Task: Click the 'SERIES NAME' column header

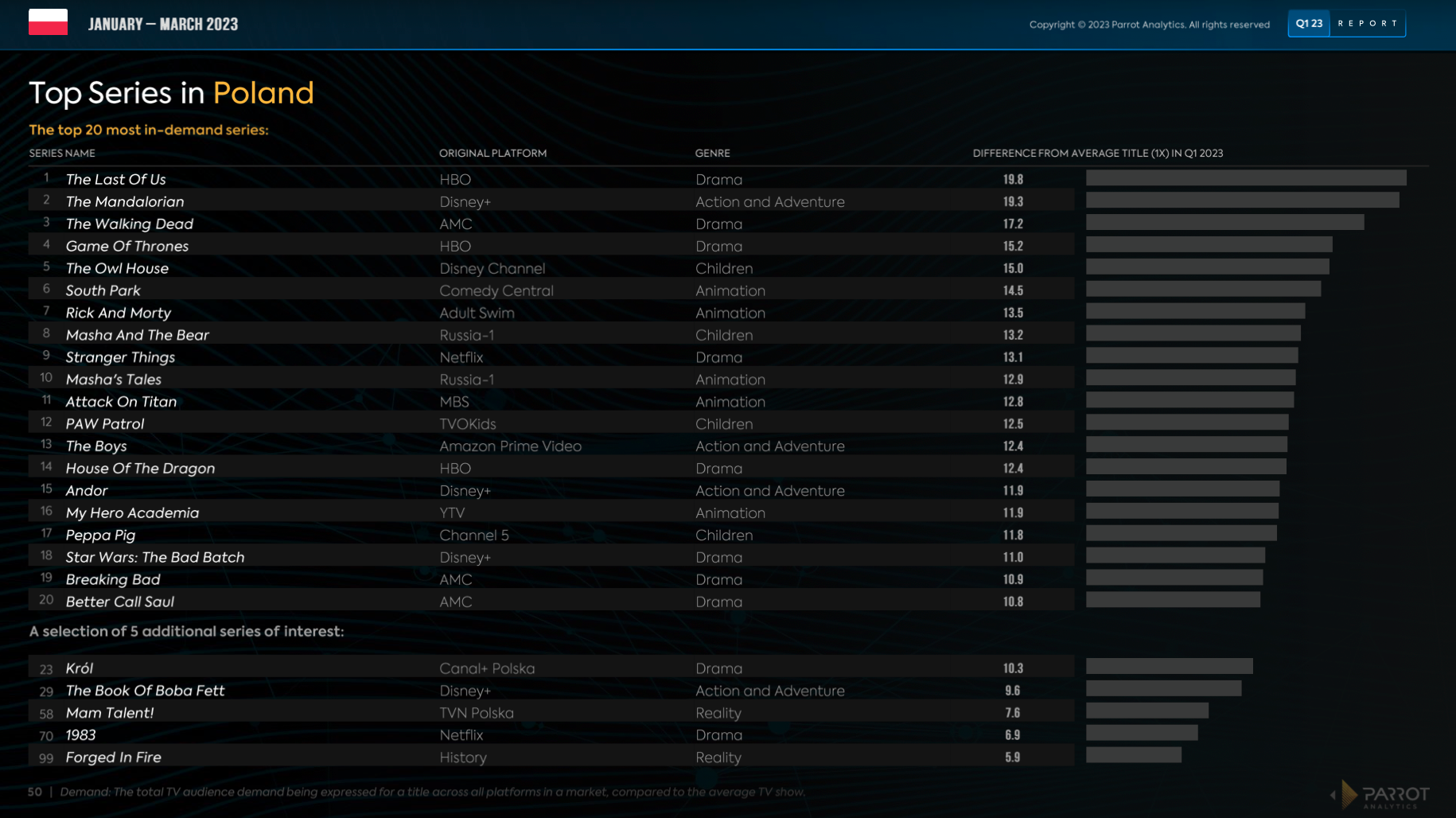Action: click(62, 153)
